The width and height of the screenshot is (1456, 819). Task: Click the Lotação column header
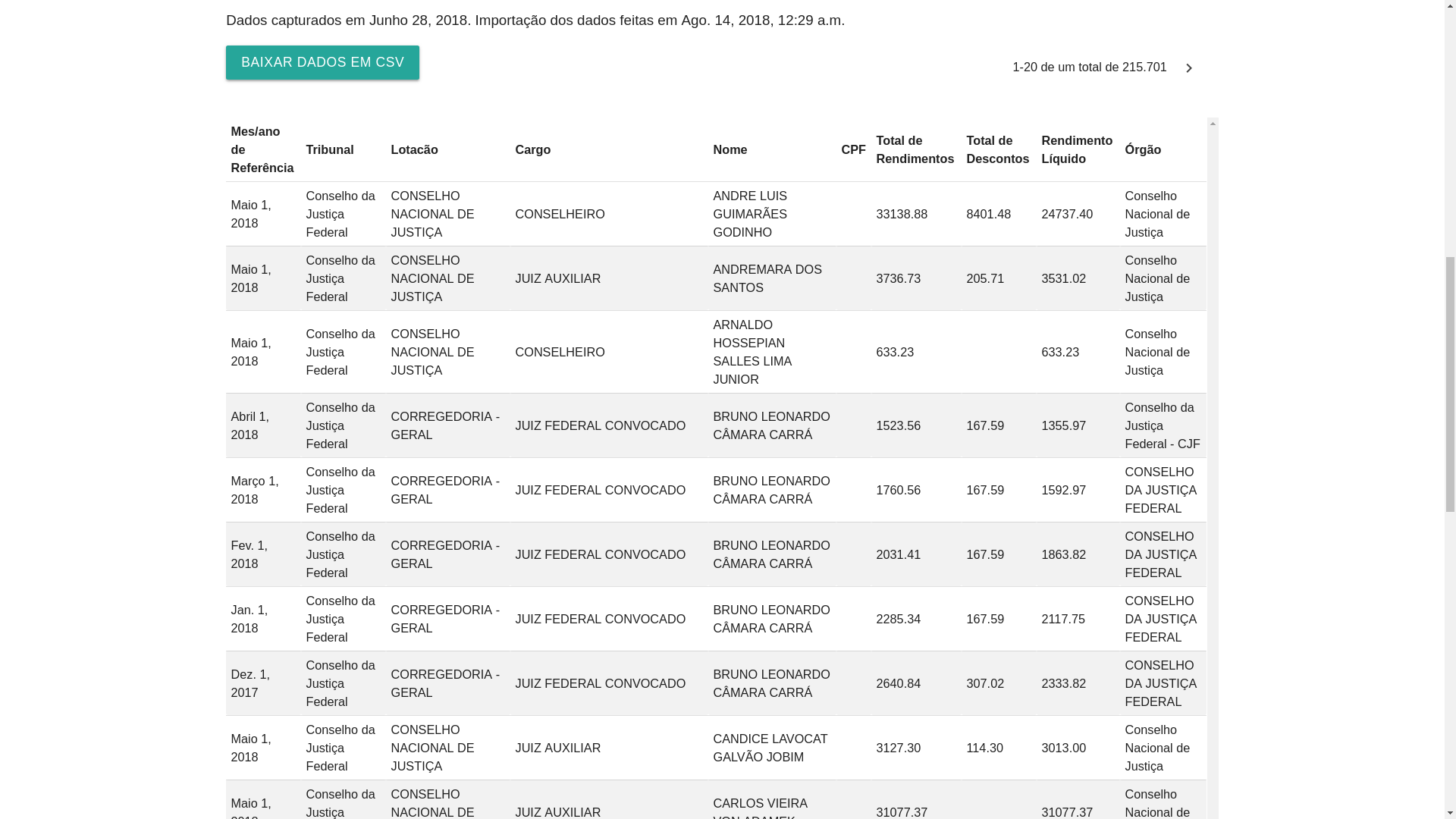point(414,149)
